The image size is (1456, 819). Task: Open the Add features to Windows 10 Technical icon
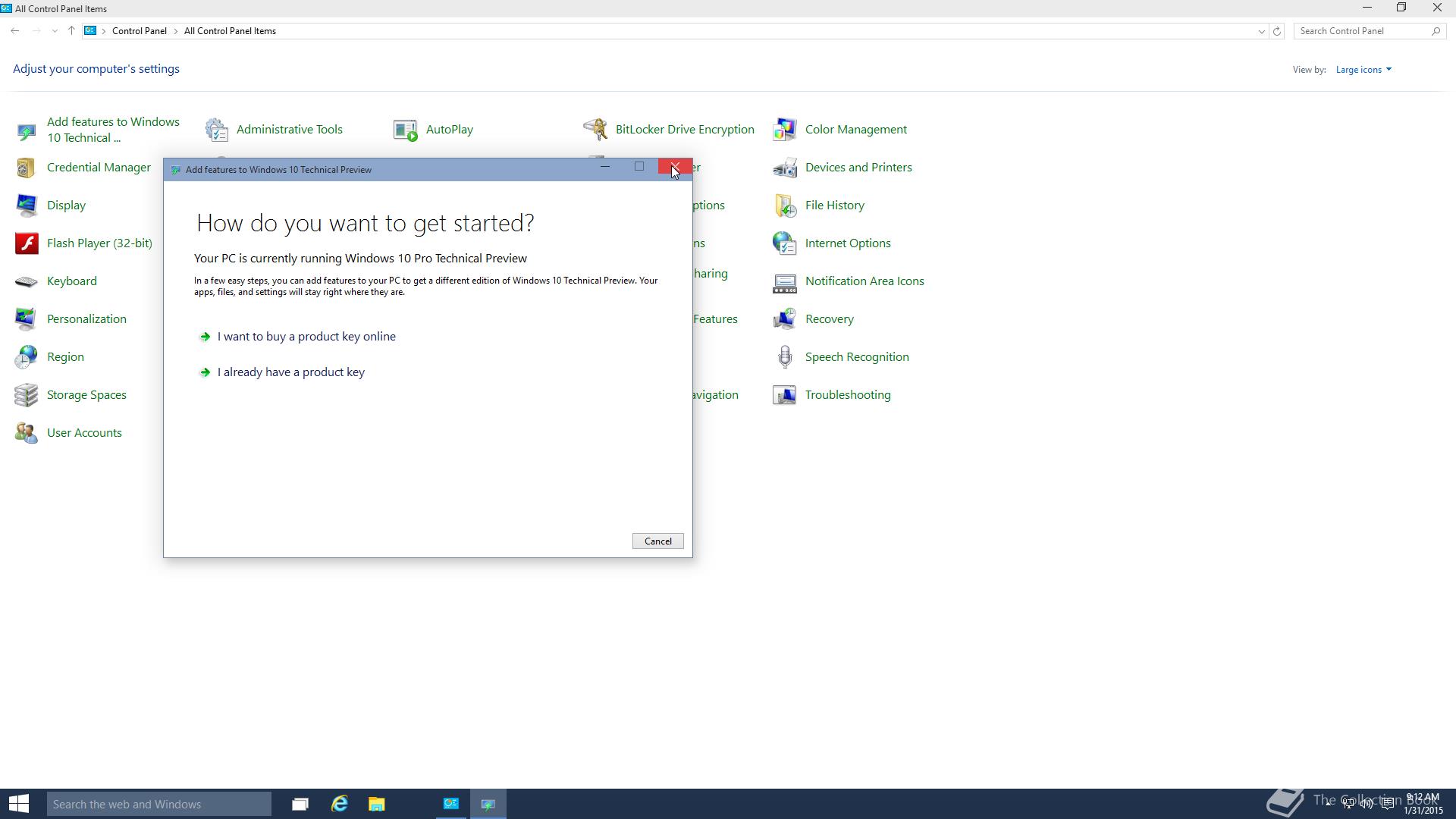point(27,130)
